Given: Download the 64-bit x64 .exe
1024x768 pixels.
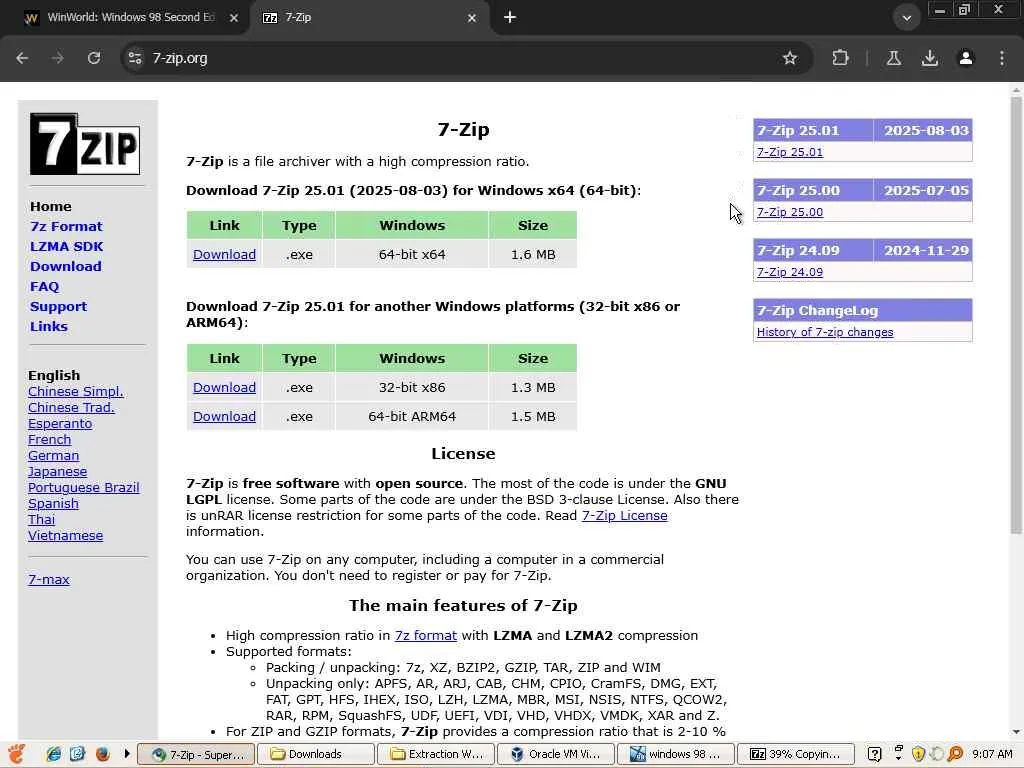Looking at the screenshot, I should tap(224, 255).
